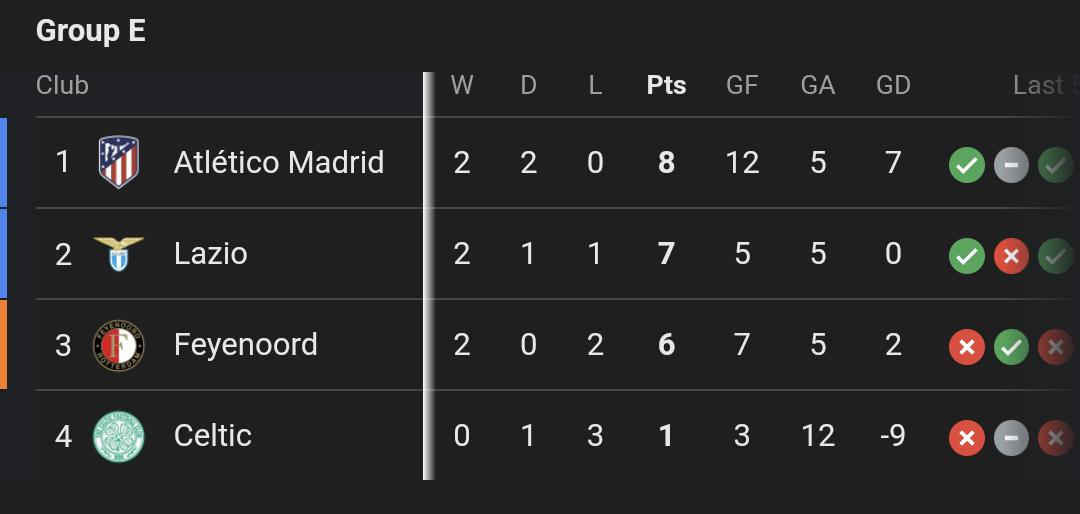Select the GF column header
This screenshot has width=1080, height=514.
742,85
